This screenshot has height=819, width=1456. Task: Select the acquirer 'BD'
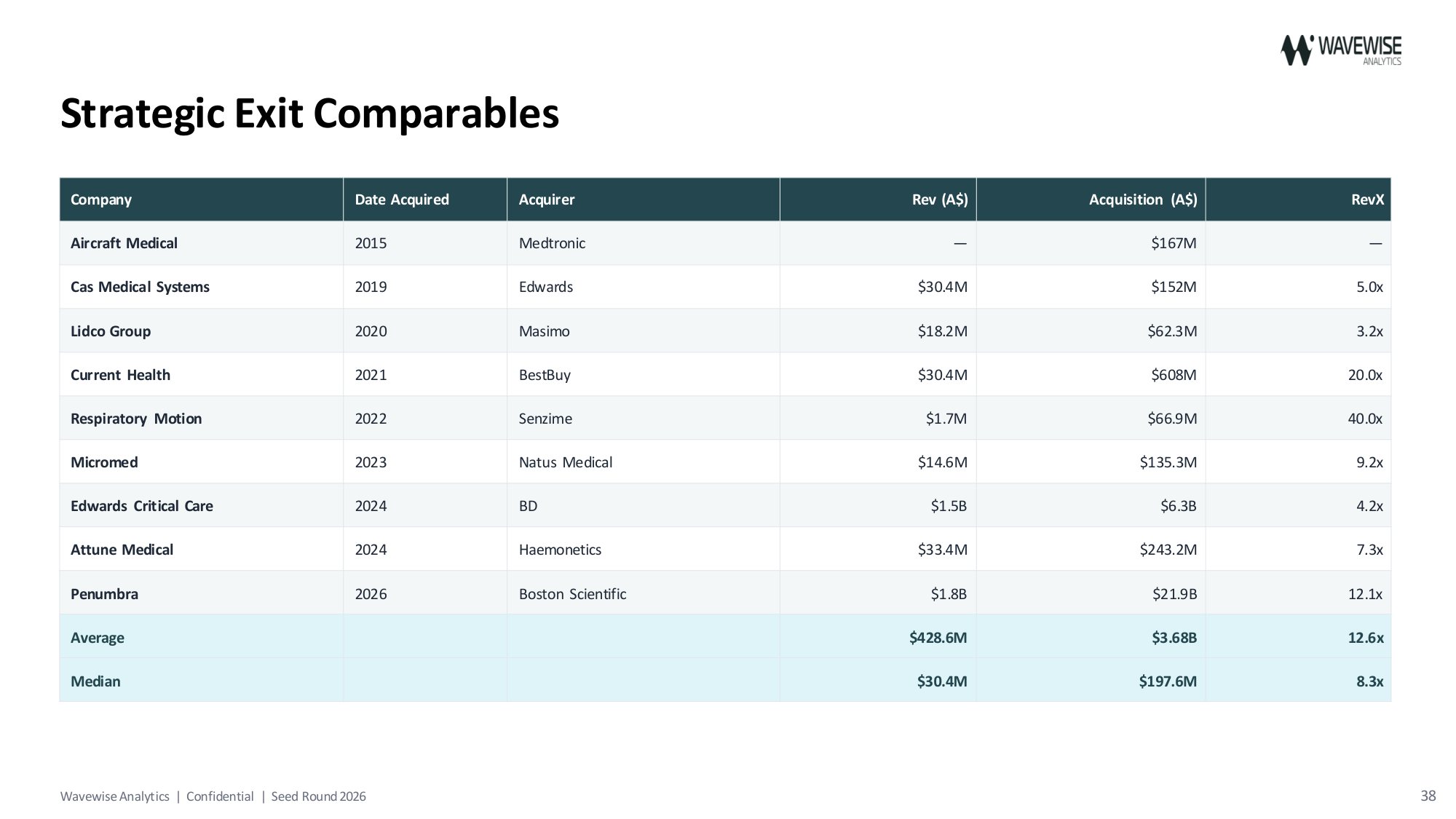point(528,506)
